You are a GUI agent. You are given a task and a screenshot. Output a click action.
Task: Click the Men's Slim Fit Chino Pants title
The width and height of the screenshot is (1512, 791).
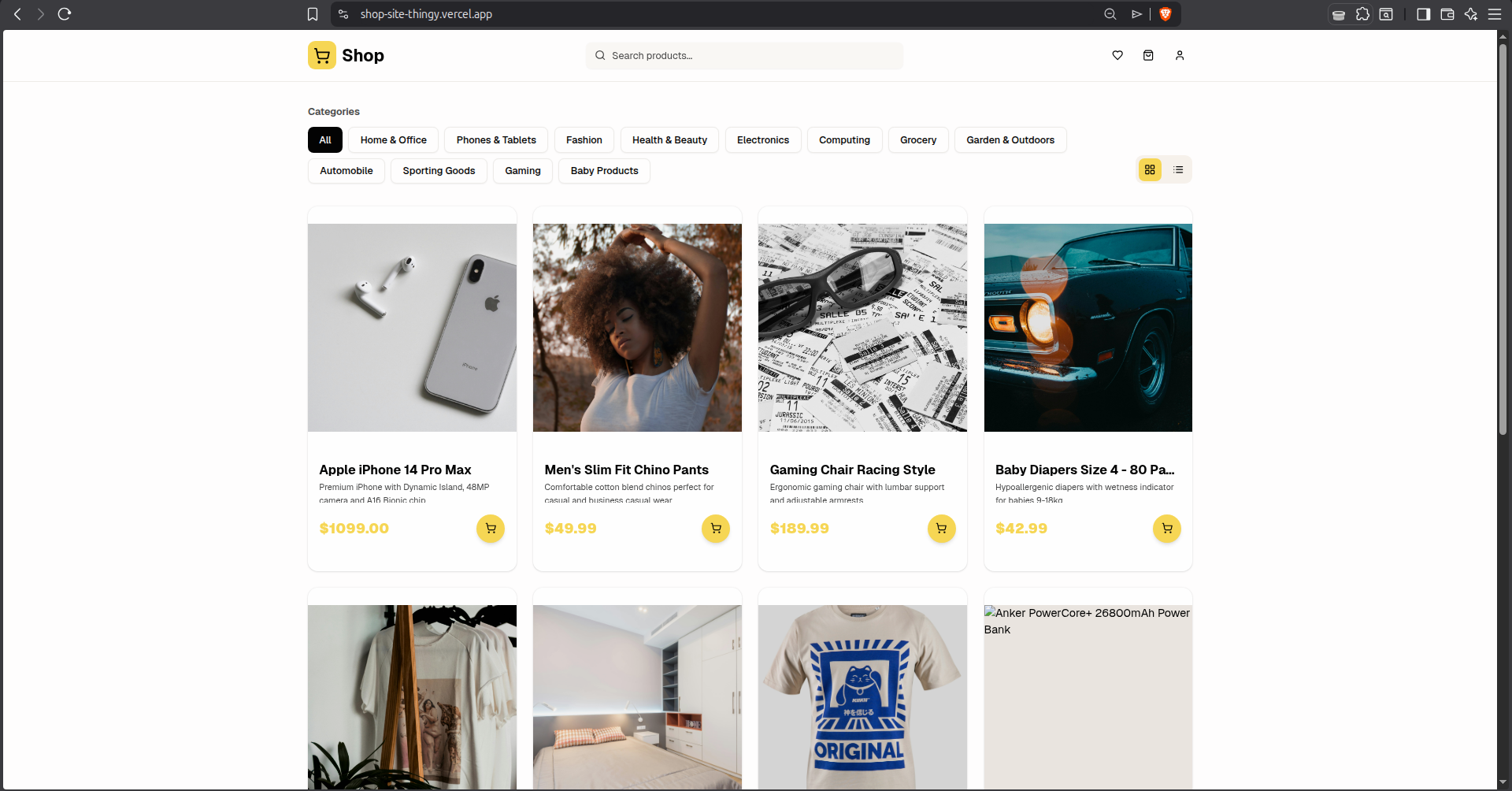626,470
